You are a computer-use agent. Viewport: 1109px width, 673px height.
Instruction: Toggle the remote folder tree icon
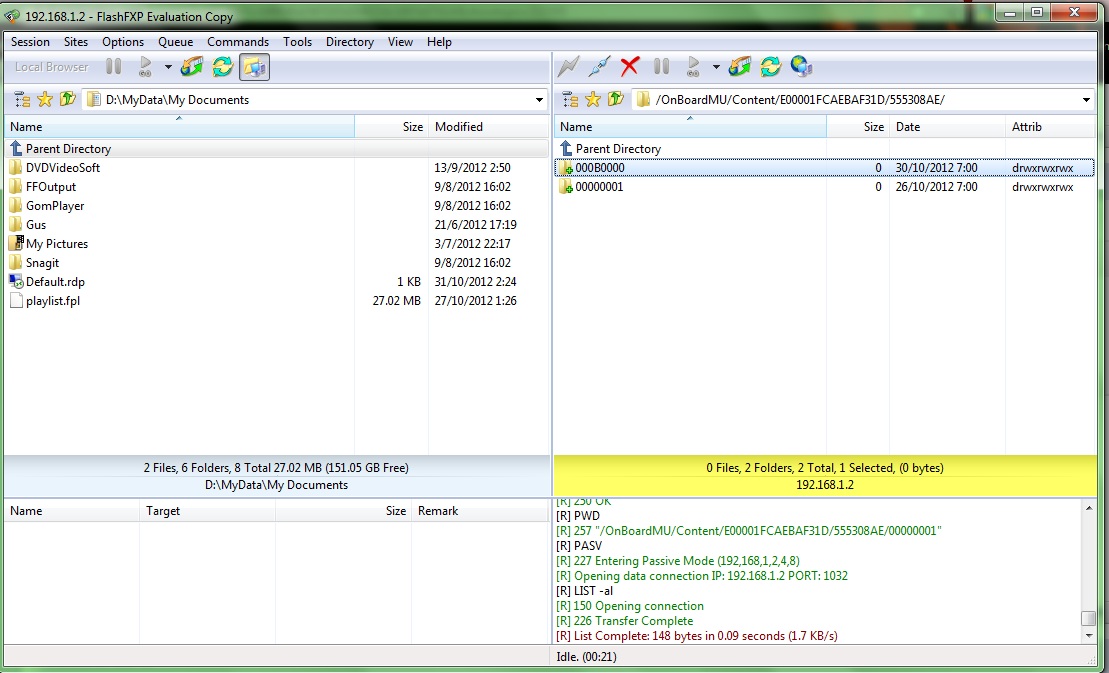tap(570, 100)
